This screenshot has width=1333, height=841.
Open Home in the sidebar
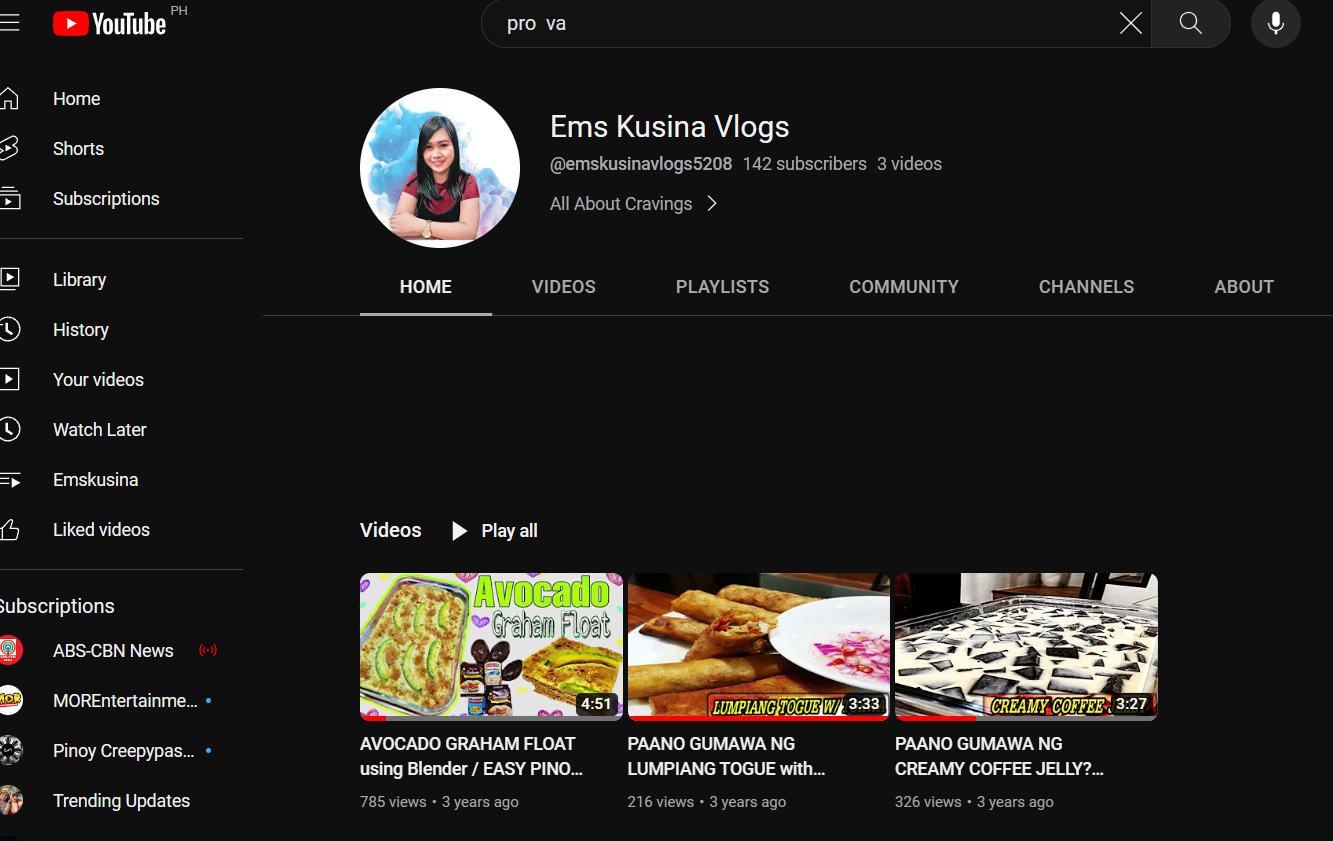click(x=77, y=99)
